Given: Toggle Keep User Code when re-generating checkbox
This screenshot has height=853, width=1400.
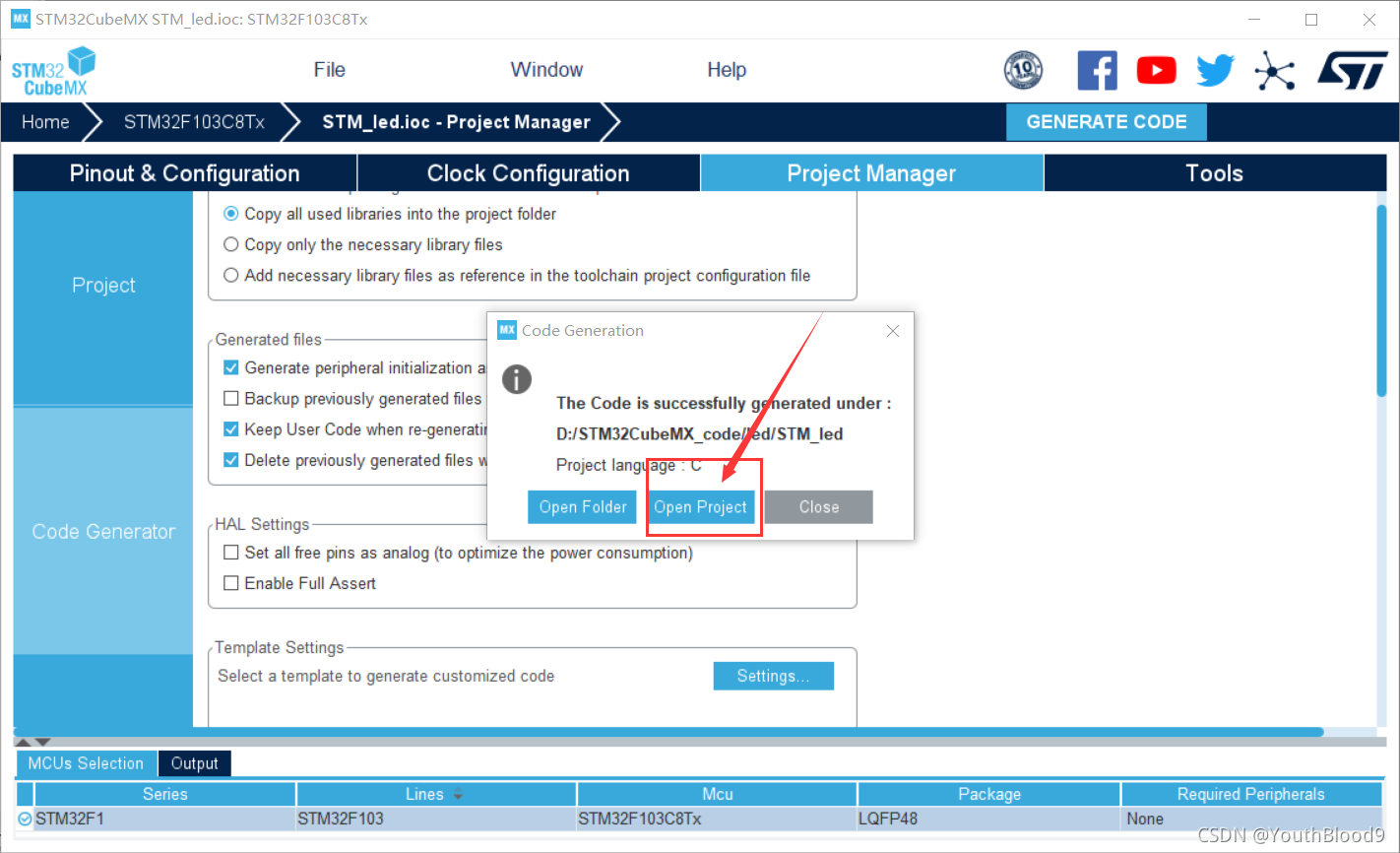Looking at the screenshot, I should (231, 429).
